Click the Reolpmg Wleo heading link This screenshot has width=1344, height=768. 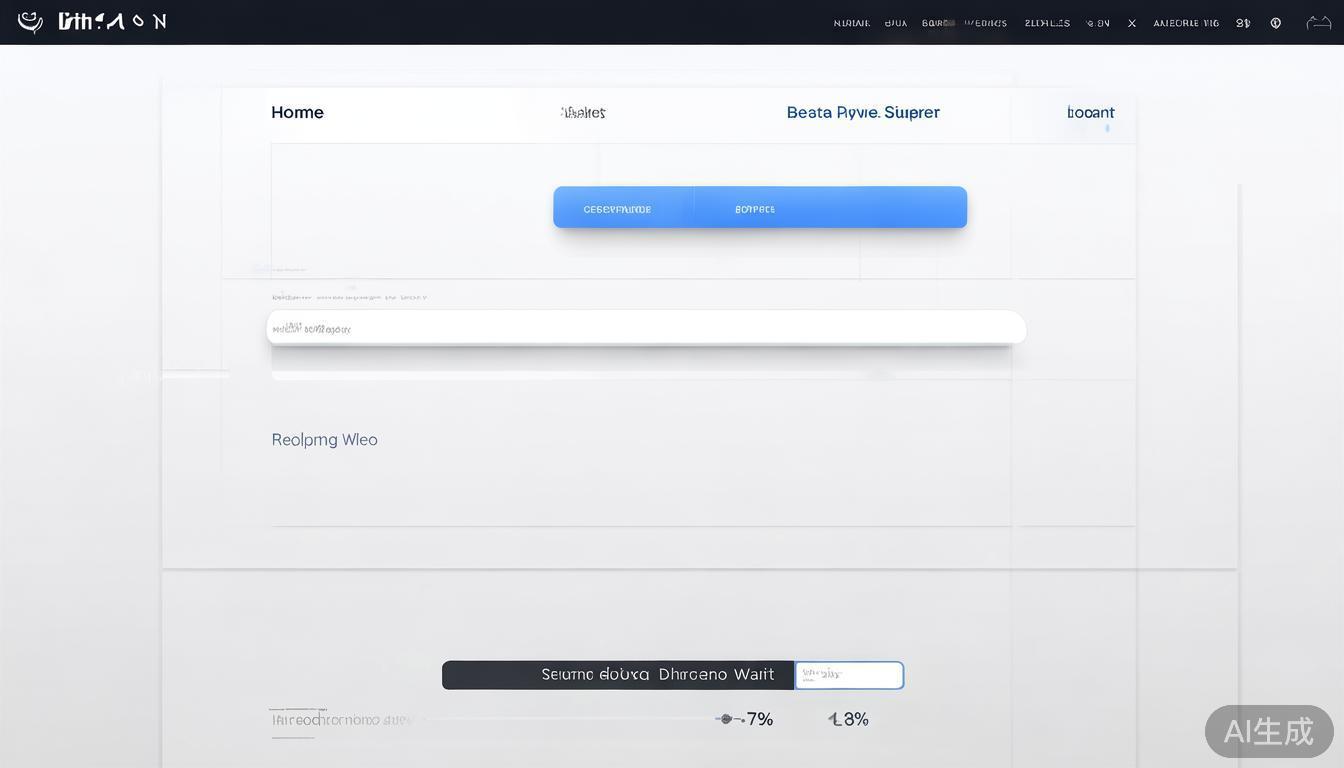pos(324,439)
